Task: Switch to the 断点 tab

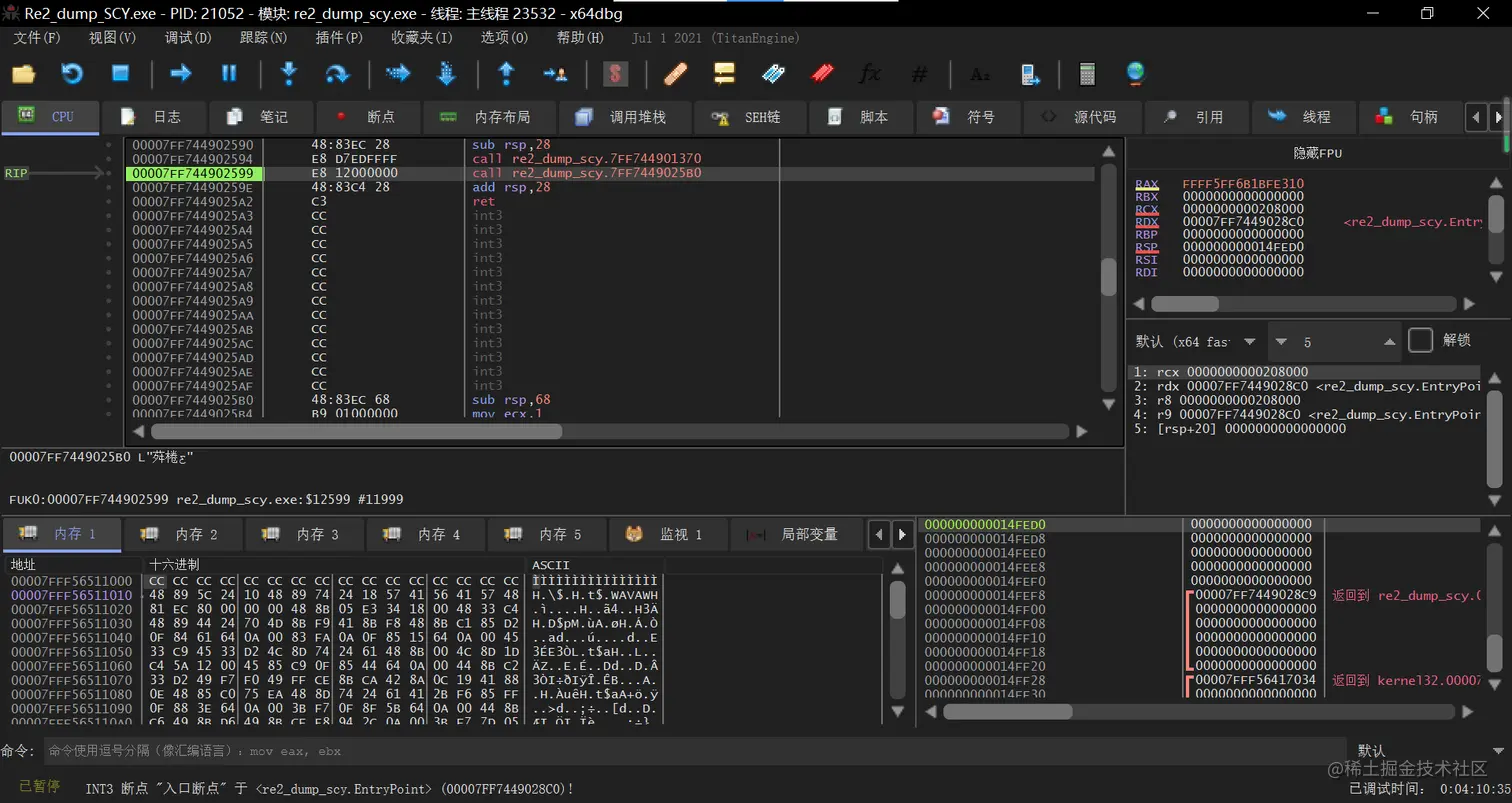Action: coord(369,117)
